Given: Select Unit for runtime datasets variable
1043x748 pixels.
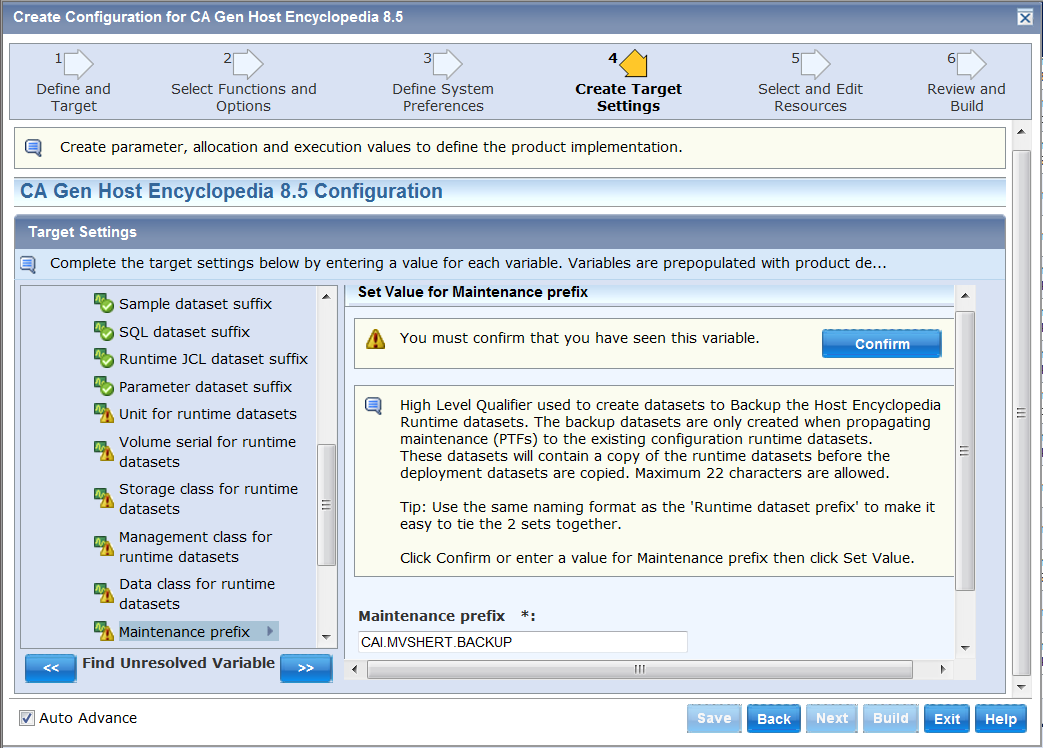Looking at the screenshot, I should click(208, 414).
